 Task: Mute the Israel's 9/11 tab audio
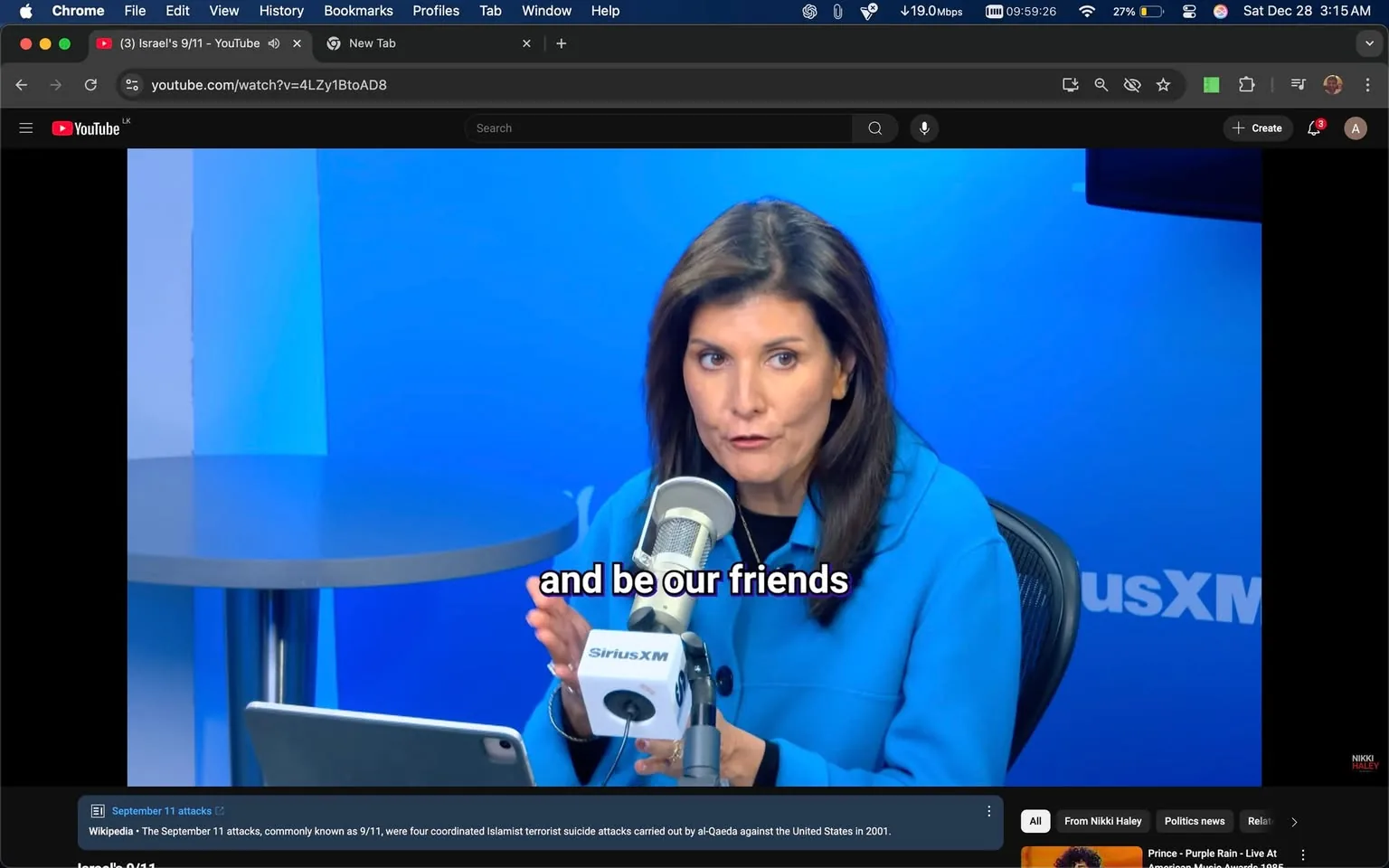pos(274,42)
